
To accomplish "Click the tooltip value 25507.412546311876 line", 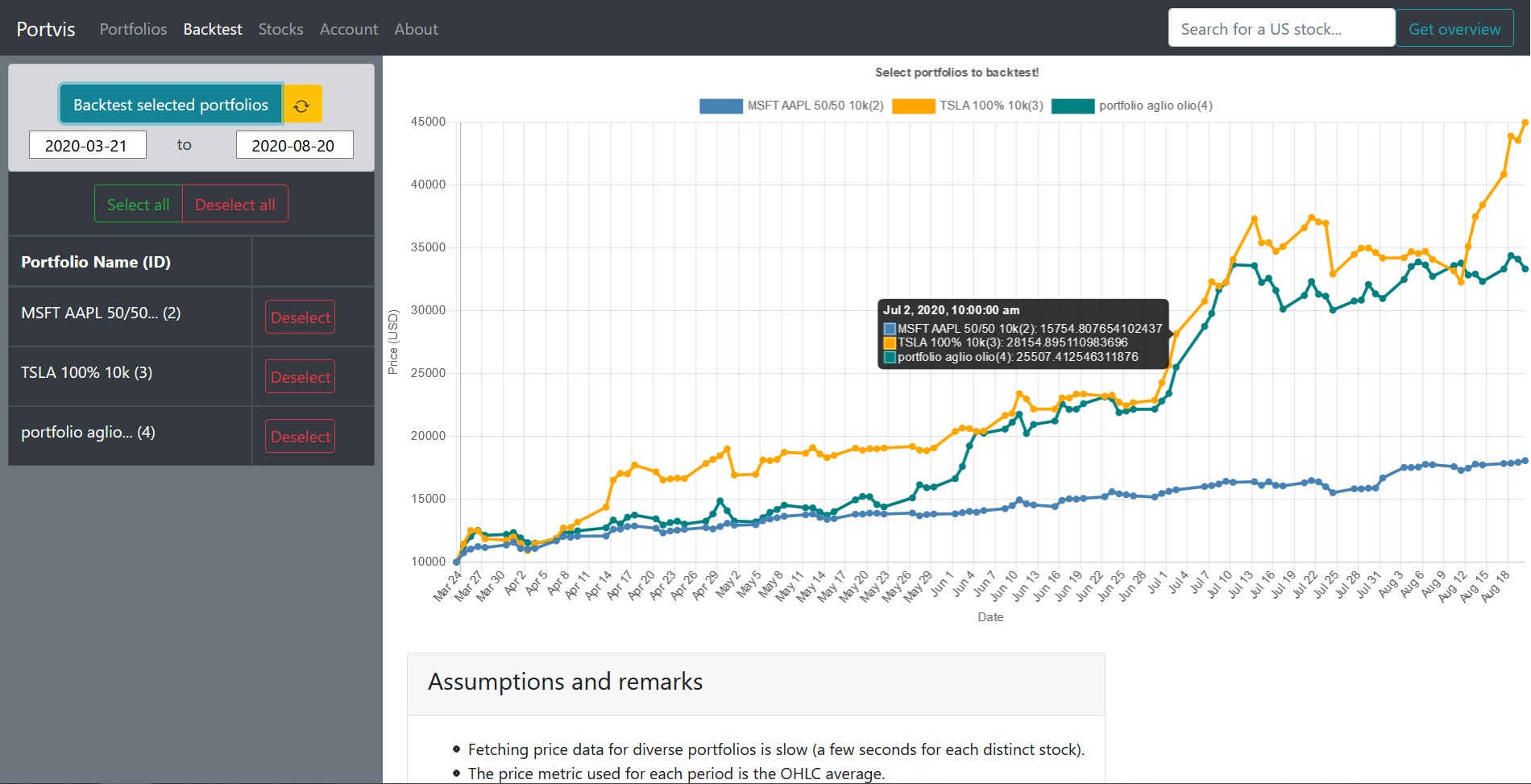I will [x=1012, y=357].
